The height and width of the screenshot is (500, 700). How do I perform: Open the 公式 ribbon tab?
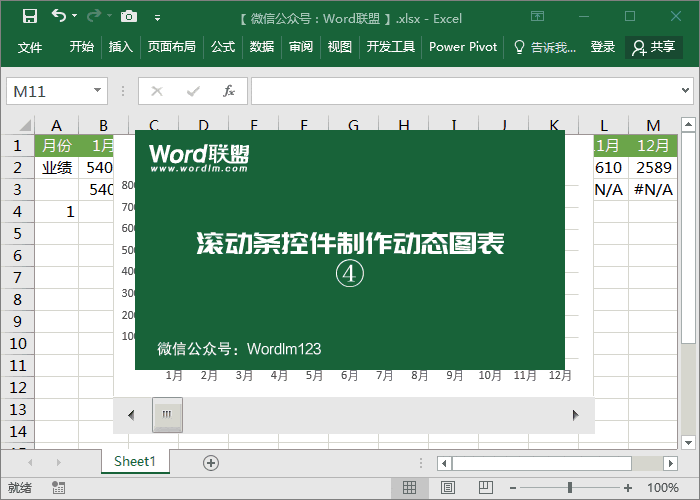coord(222,47)
